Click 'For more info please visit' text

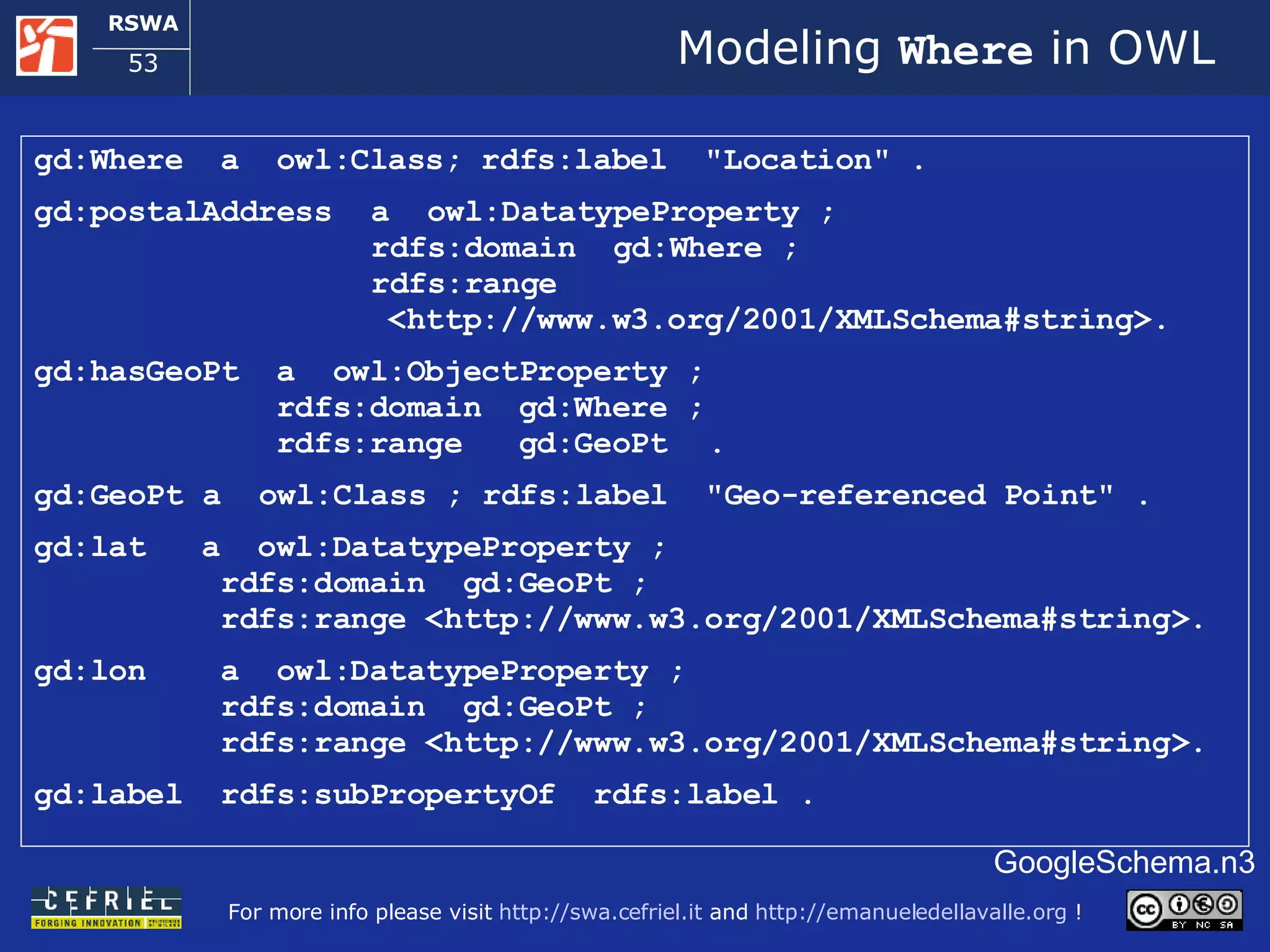click(360, 912)
